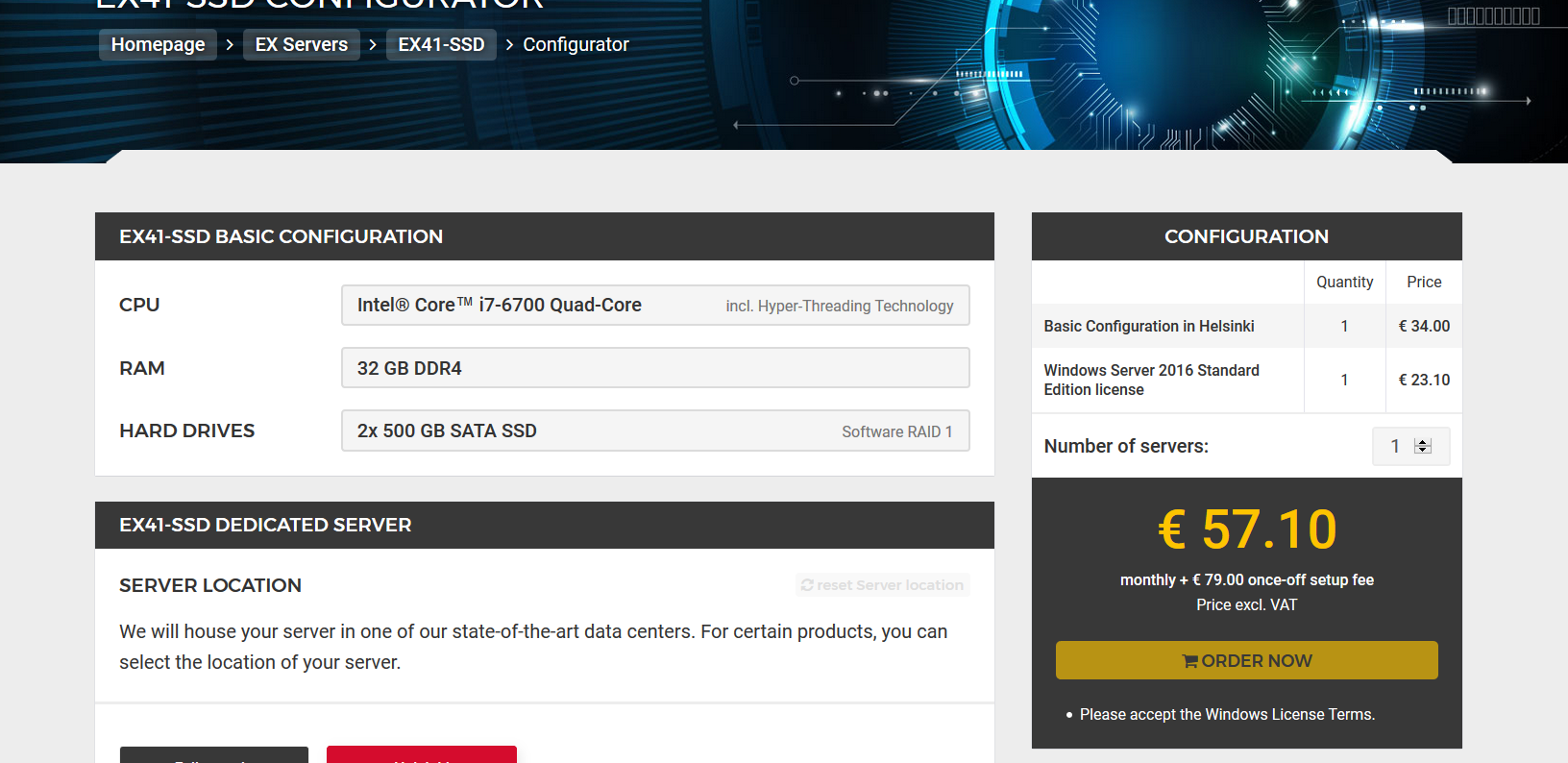
Task: Click the refresh icon in reset Server location
Action: click(x=807, y=585)
